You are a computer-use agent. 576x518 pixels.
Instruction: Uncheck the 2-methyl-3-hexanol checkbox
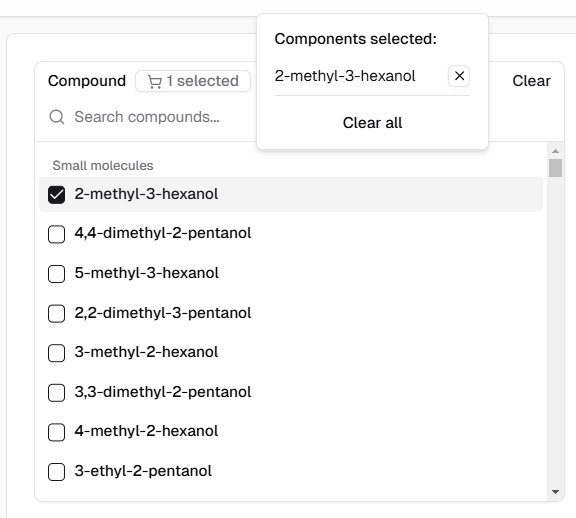coord(57,194)
